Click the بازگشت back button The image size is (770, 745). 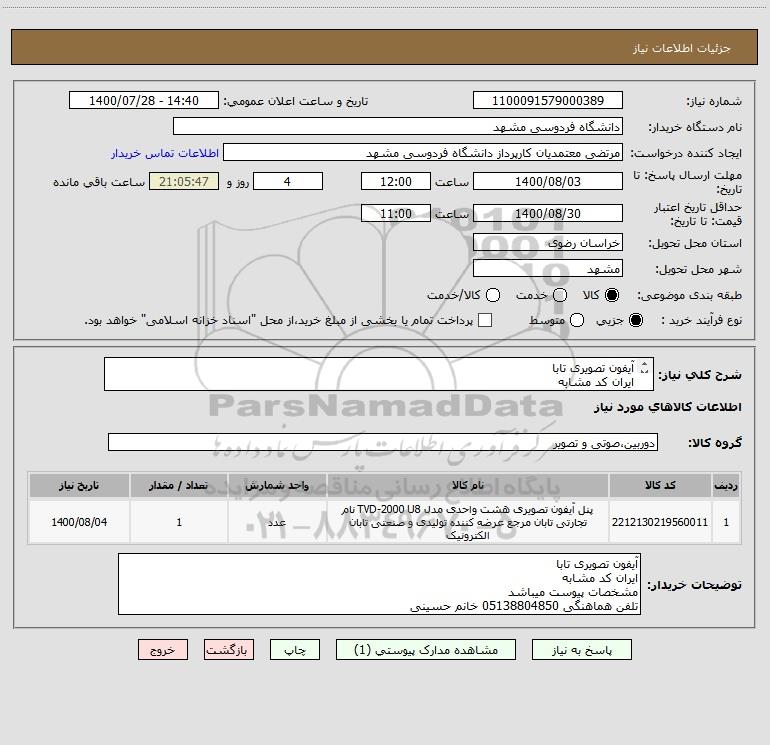point(229,650)
